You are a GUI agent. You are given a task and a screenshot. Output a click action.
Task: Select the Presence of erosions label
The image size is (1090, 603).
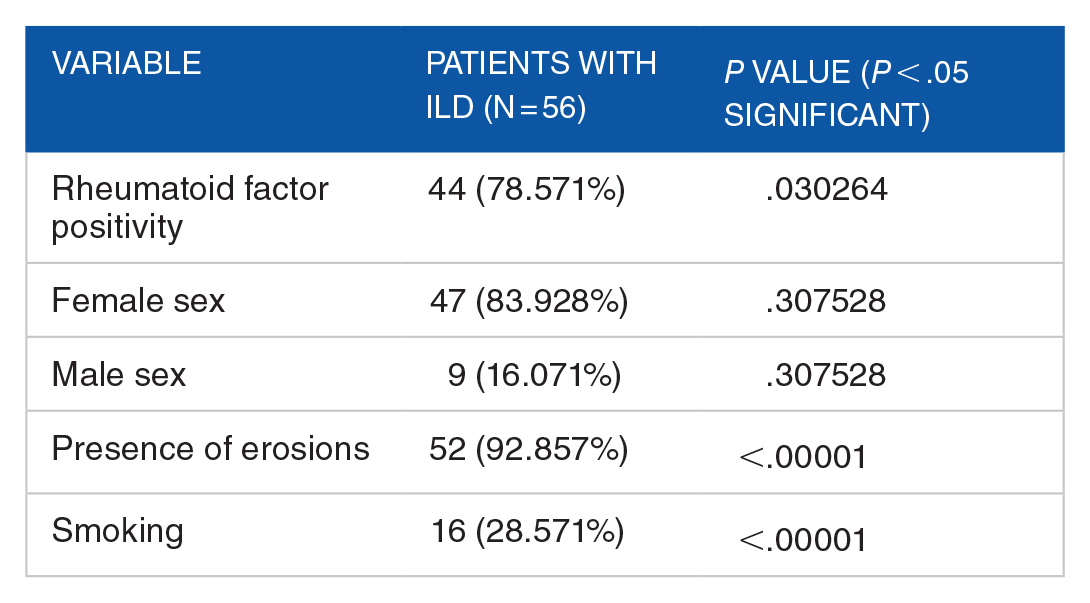coord(211,449)
